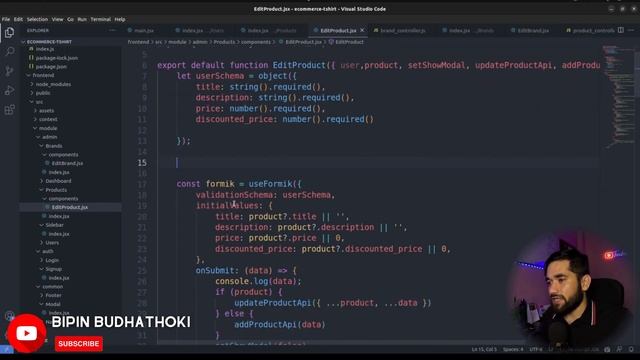This screenshot has height=360, width=640.
Task: Open the Run menu
Action: point(82,19)
